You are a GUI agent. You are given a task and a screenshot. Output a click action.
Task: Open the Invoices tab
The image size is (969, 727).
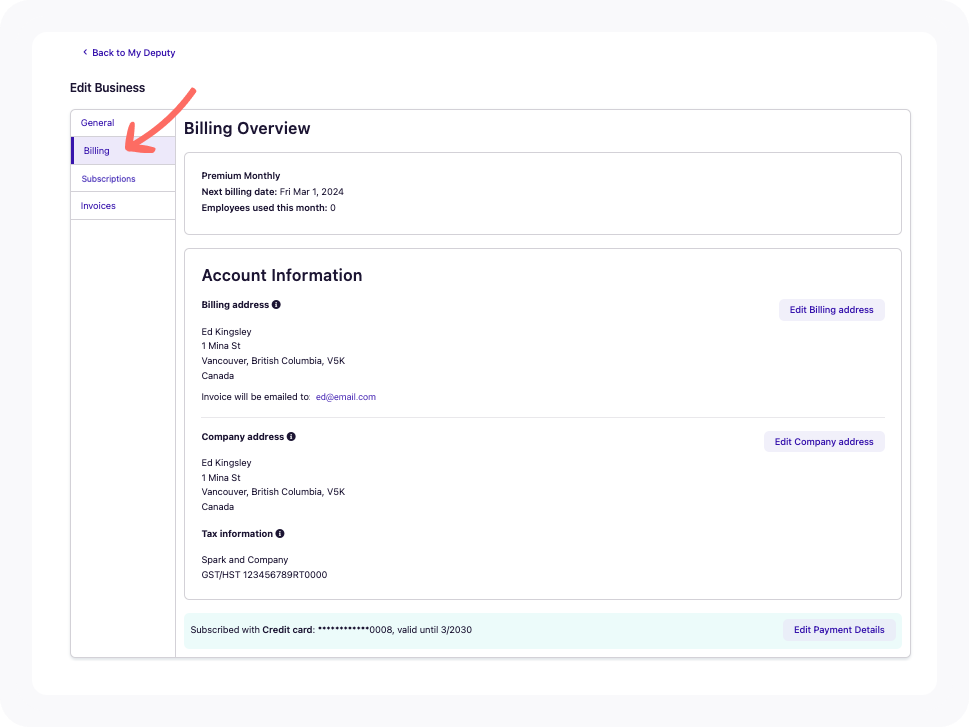(98, 206)
